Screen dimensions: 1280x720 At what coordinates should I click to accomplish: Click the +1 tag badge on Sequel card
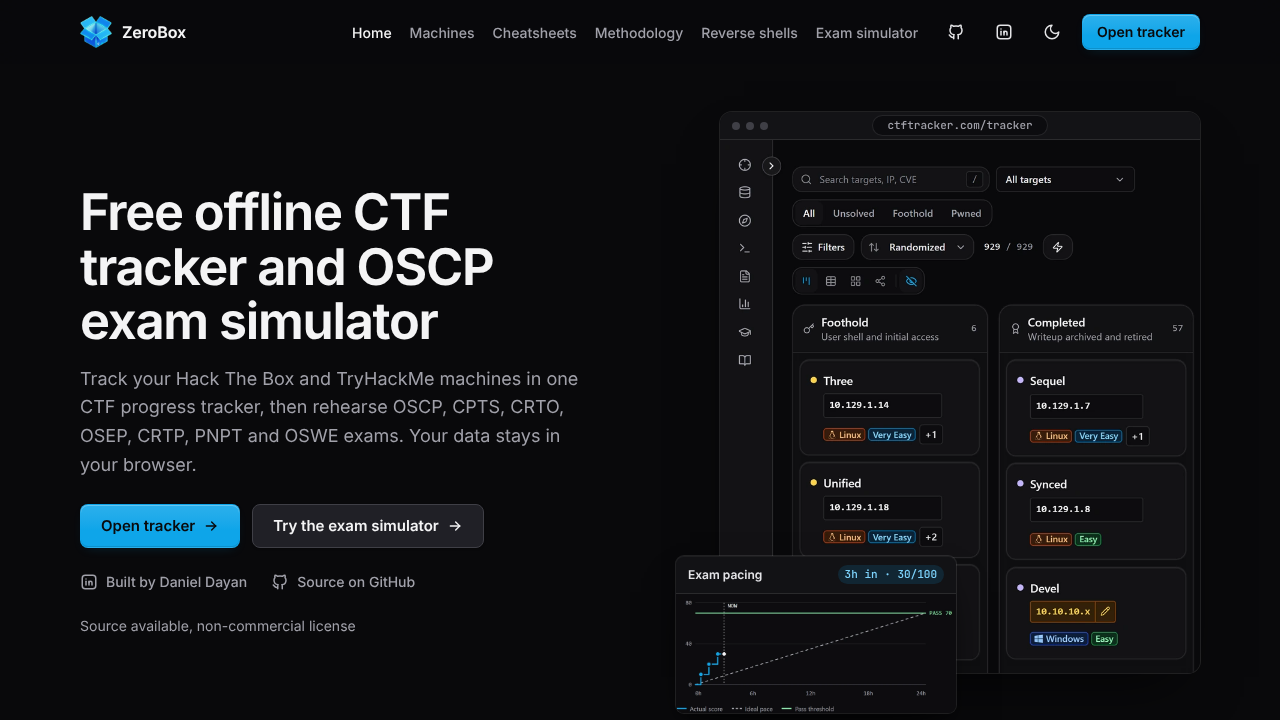(1137, 436)
